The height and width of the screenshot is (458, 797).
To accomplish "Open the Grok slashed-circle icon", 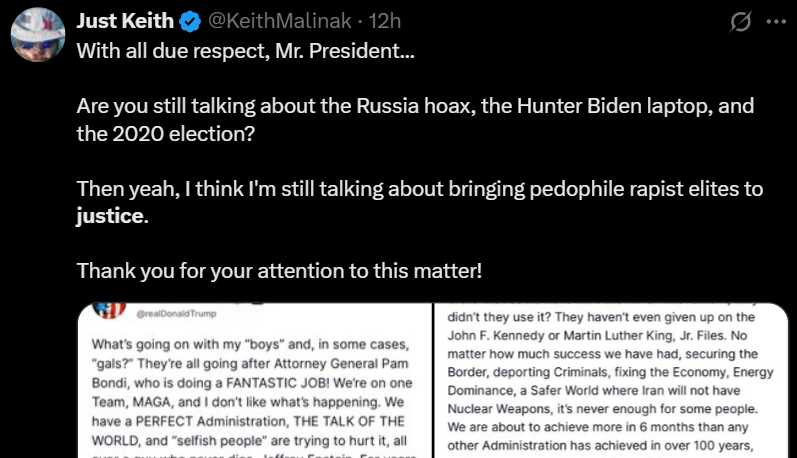I will tap(741, 22).
